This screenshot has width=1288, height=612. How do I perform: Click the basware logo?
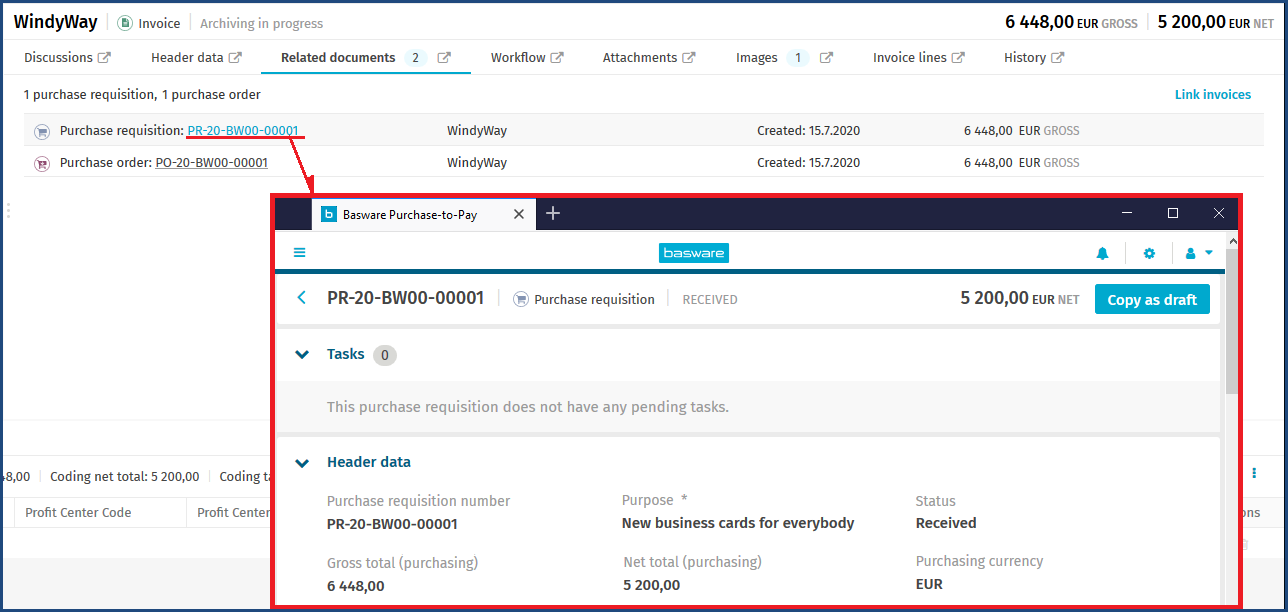point(694,253)
